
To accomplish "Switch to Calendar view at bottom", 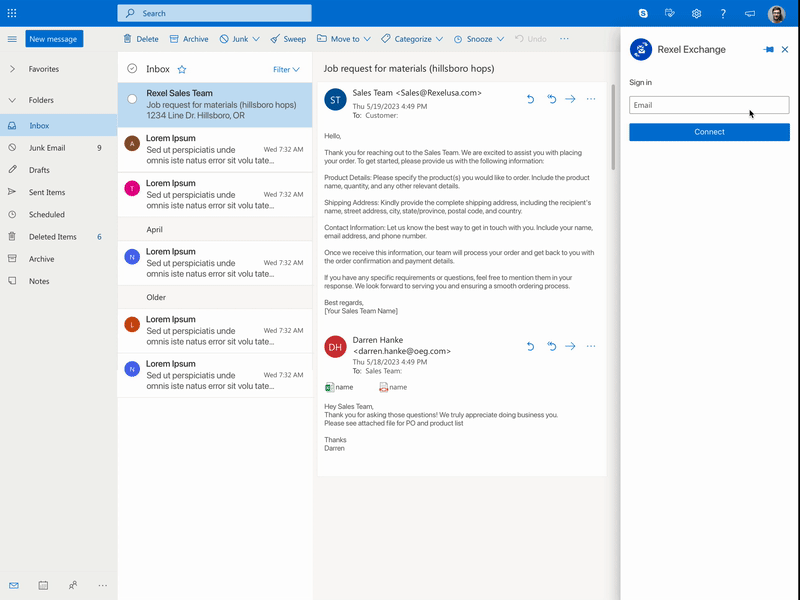I will click(43, 585).
